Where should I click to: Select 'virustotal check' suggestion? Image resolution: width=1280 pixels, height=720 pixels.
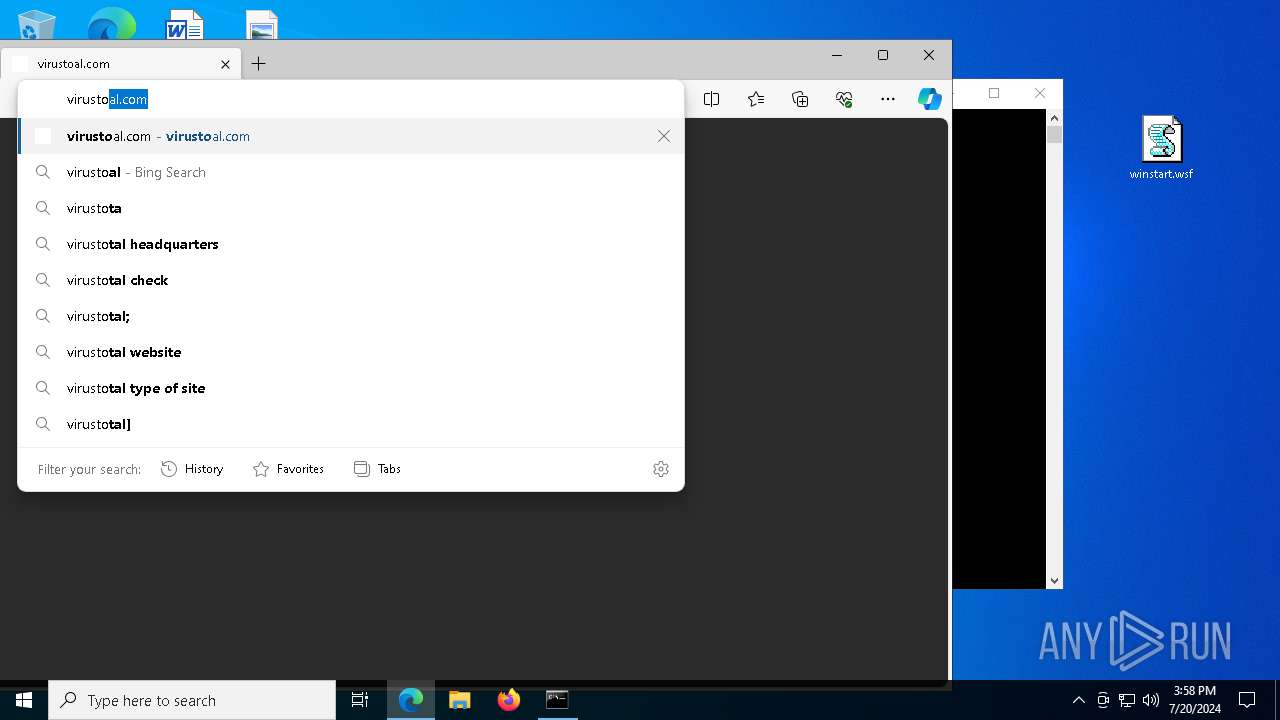tap(351, 280)
